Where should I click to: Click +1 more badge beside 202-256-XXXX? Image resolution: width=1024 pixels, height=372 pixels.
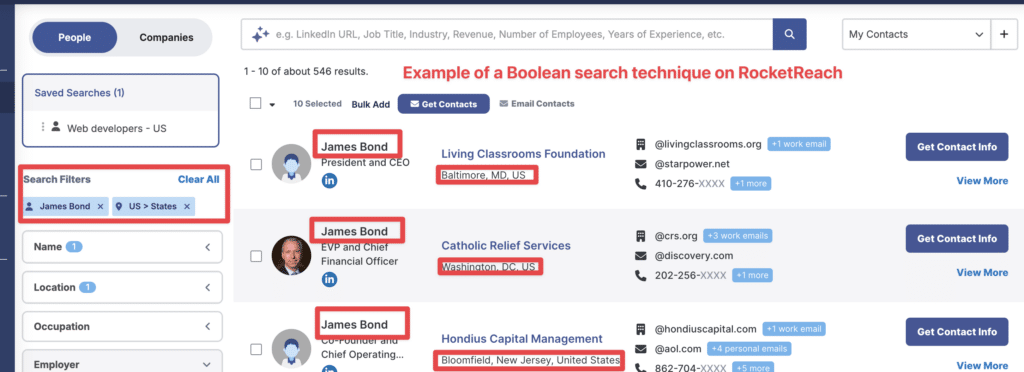(752, 275)
